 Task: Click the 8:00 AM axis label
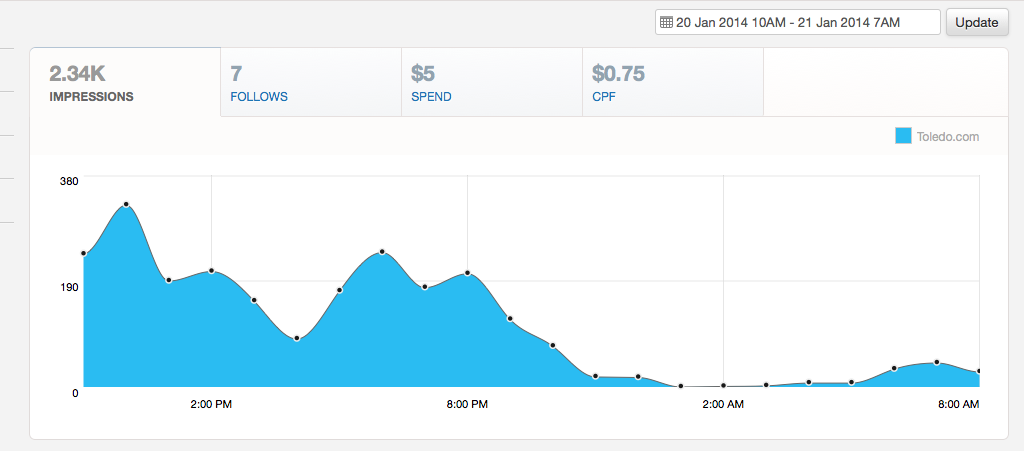click(x=959, y=405)
